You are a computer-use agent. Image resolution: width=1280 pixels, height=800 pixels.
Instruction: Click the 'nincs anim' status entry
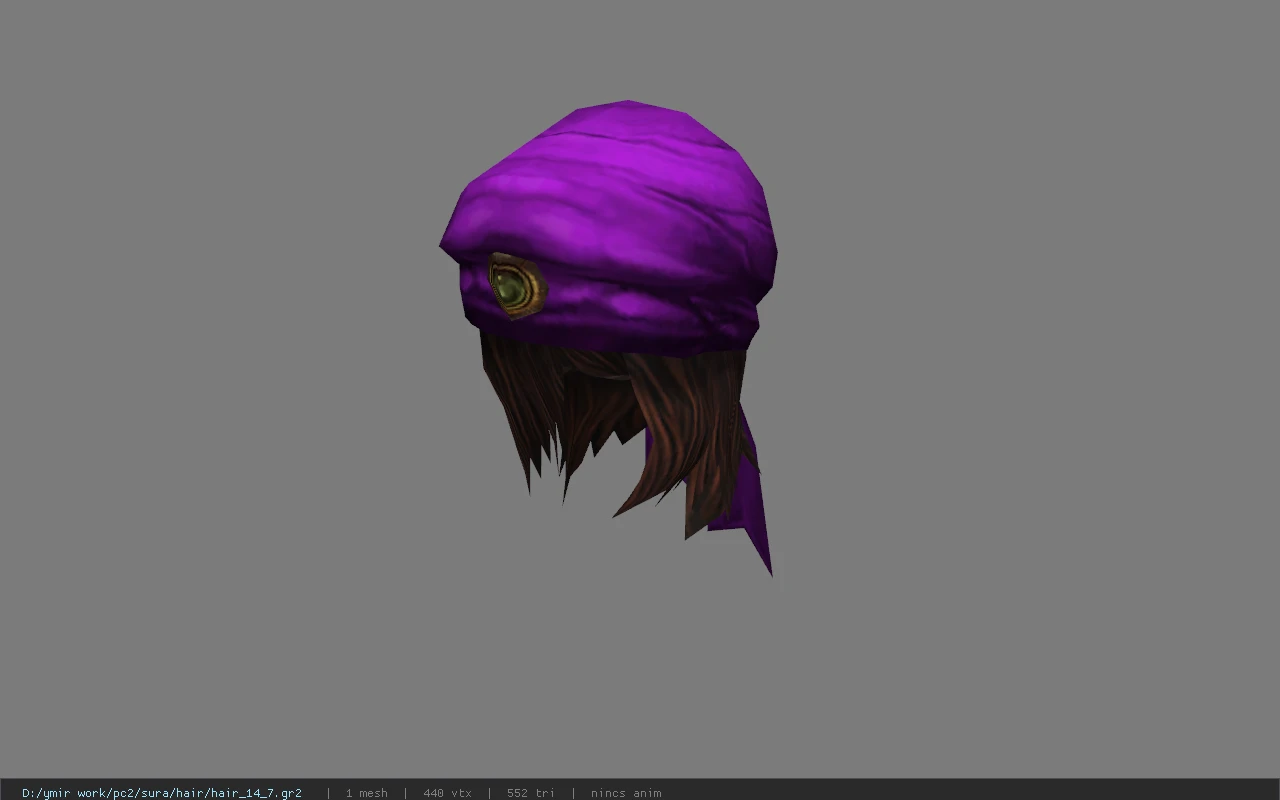click(x=626, y=793)
